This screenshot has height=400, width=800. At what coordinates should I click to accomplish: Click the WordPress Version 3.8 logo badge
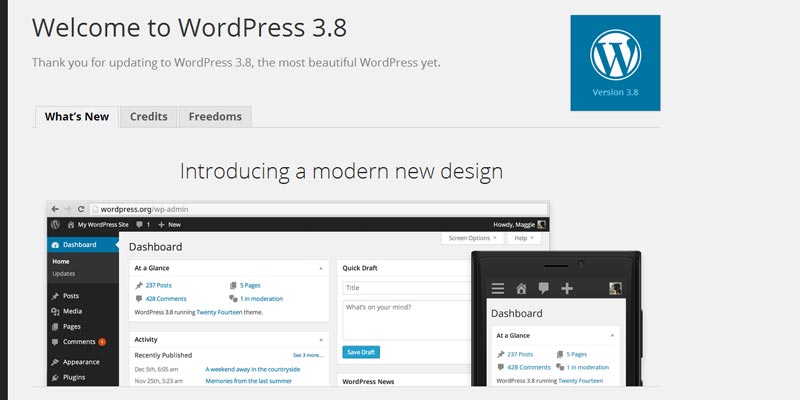615,62
